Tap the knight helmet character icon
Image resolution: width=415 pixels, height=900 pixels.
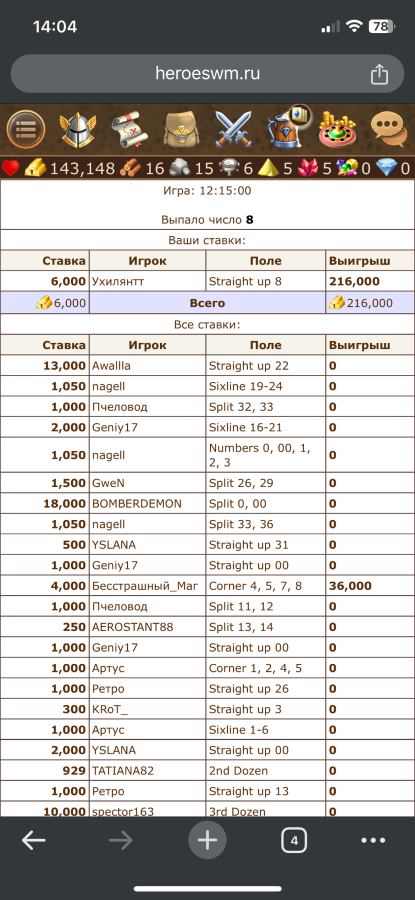(x=78, y=130)
